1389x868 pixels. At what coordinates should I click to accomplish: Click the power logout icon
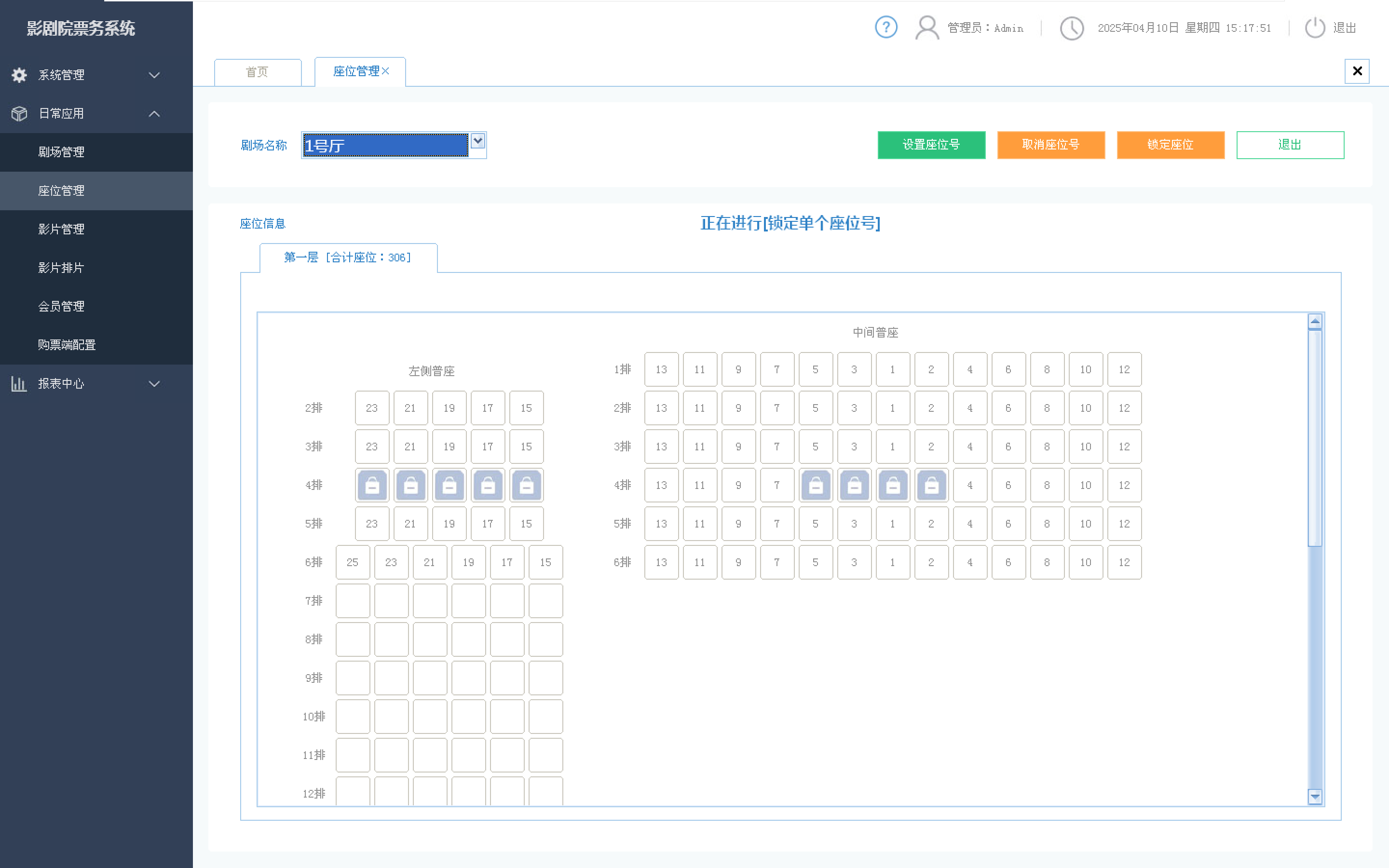pos(1314,27)
